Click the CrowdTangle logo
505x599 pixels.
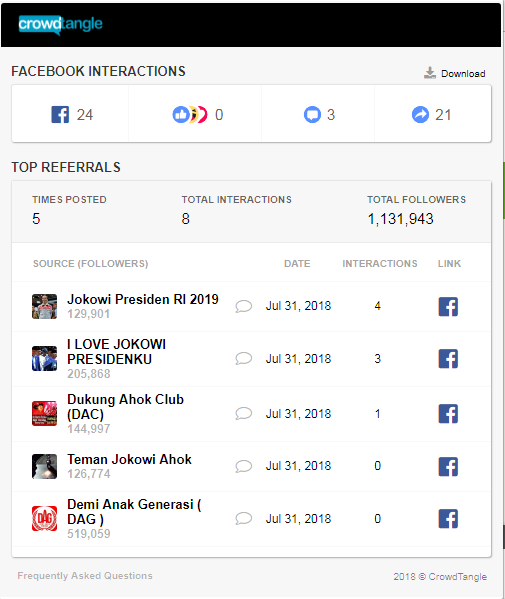coord(60,25)
